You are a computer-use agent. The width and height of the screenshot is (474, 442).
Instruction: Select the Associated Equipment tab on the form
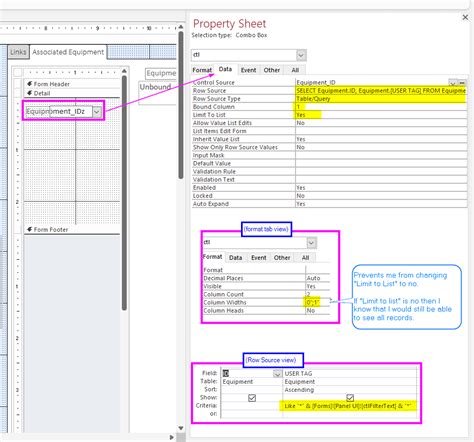coord(68,52)
